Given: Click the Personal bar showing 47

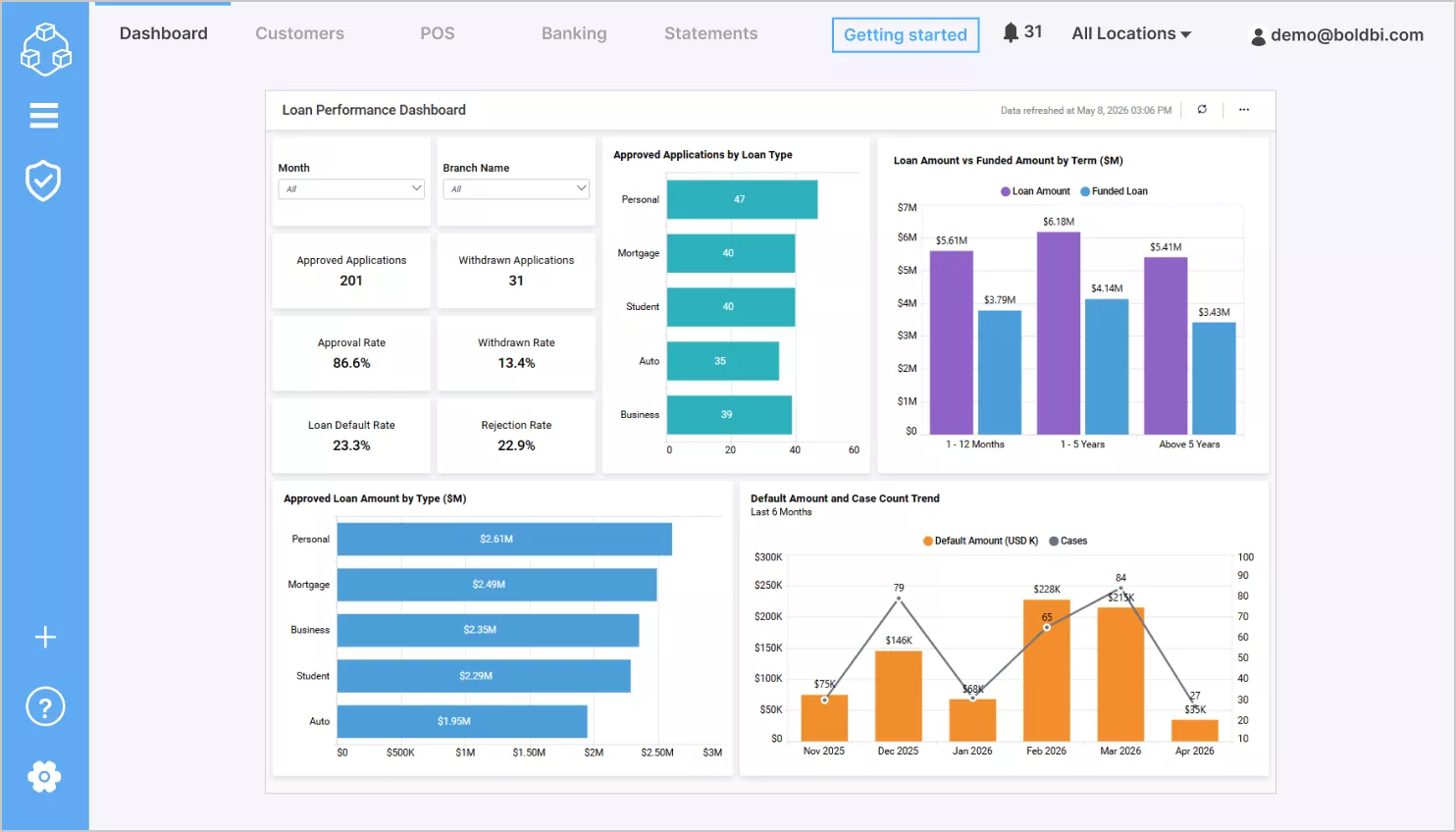Looking at the screenshot, I should (x=742, y=199).
